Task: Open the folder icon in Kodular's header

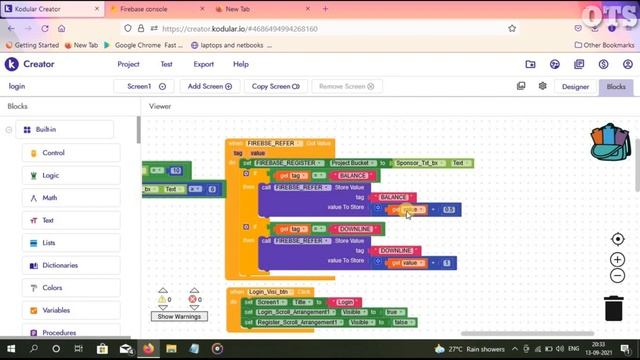Action: coord(530,64)
